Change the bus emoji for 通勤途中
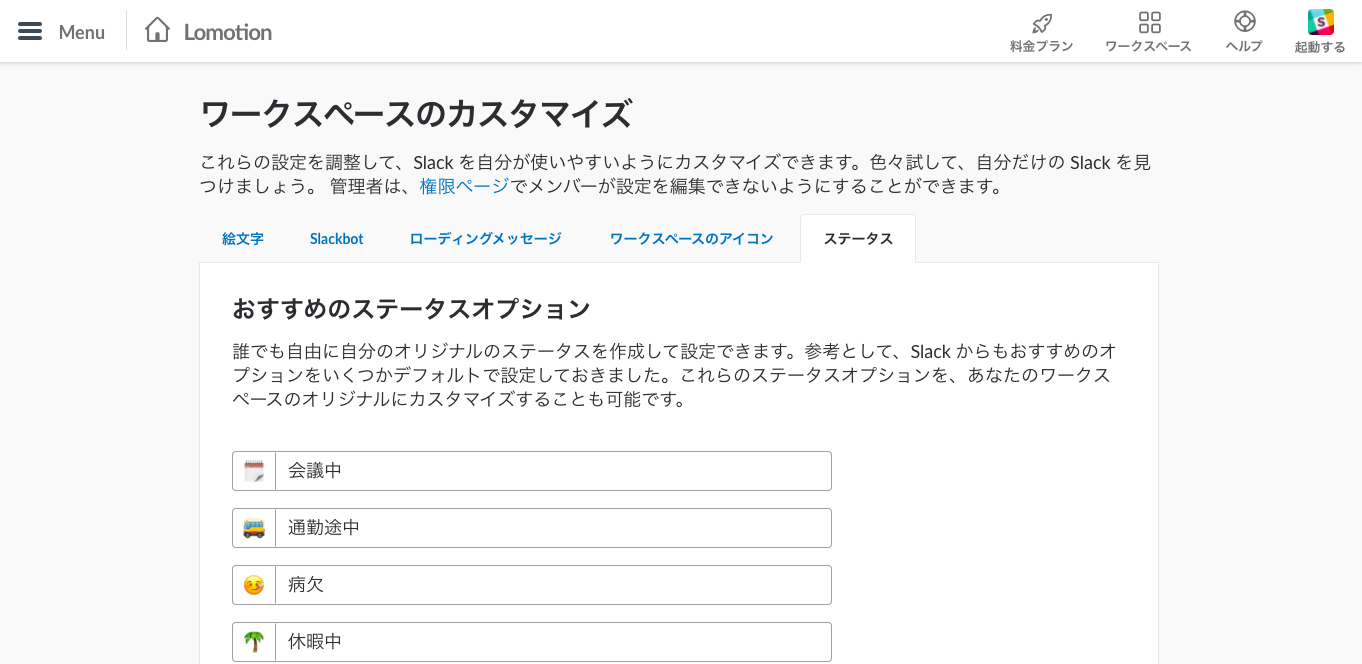The width and height of the screenshot is (1362, 664). tap(254, 528)
